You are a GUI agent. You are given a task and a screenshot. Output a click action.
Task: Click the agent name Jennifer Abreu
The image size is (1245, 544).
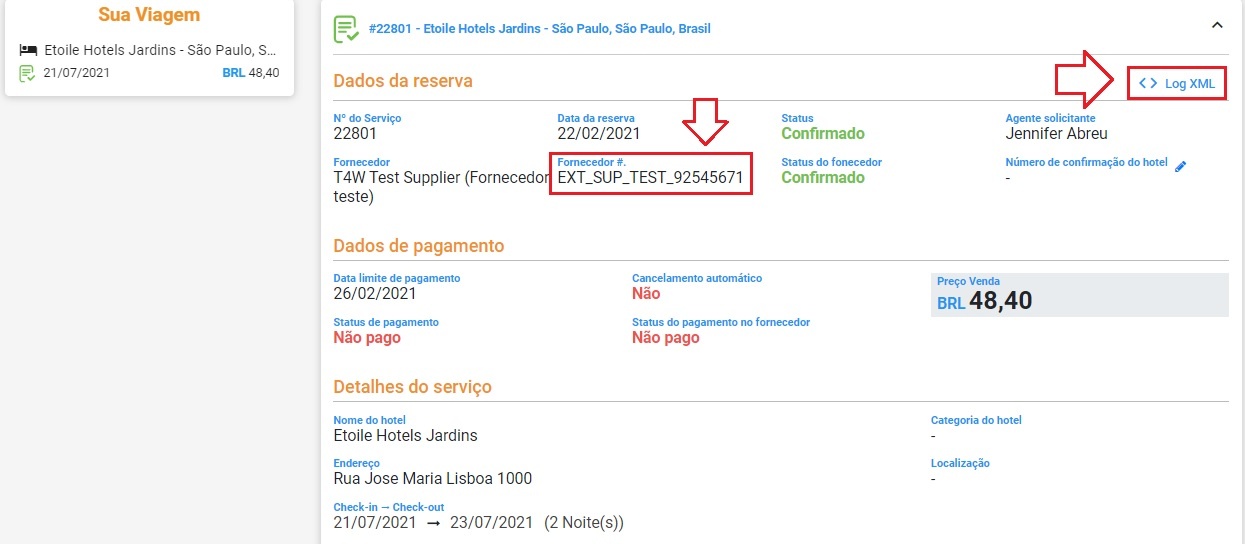point(1056,133)
